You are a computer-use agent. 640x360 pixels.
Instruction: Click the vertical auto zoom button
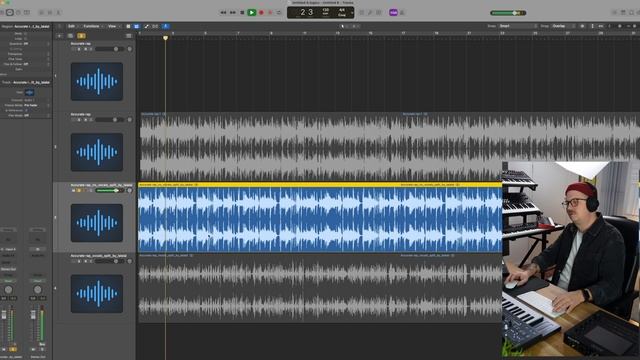click(593, 26)
